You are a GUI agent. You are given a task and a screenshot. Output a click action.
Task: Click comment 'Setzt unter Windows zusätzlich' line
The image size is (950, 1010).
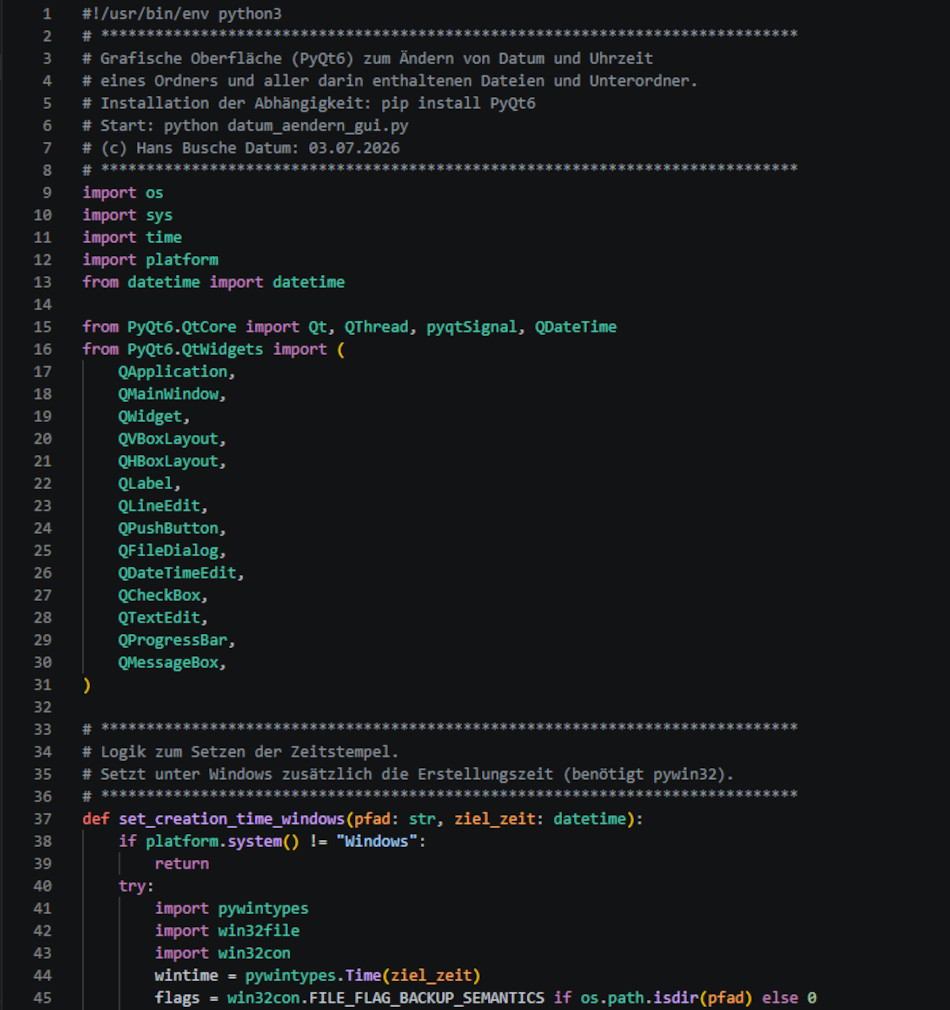[x=408, y=774]
